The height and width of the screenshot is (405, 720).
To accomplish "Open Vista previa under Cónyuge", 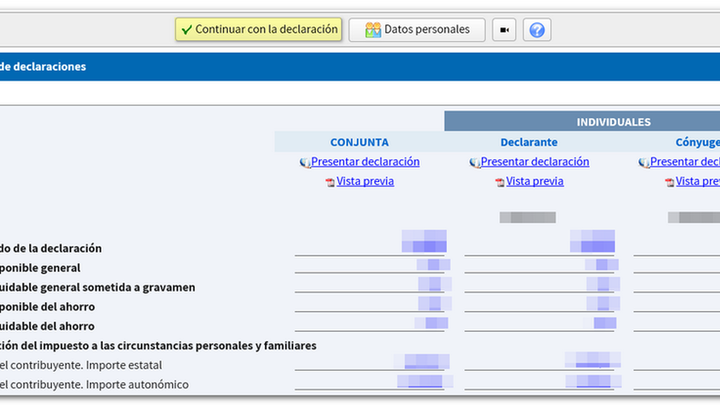I will click(x=698, y=181).
